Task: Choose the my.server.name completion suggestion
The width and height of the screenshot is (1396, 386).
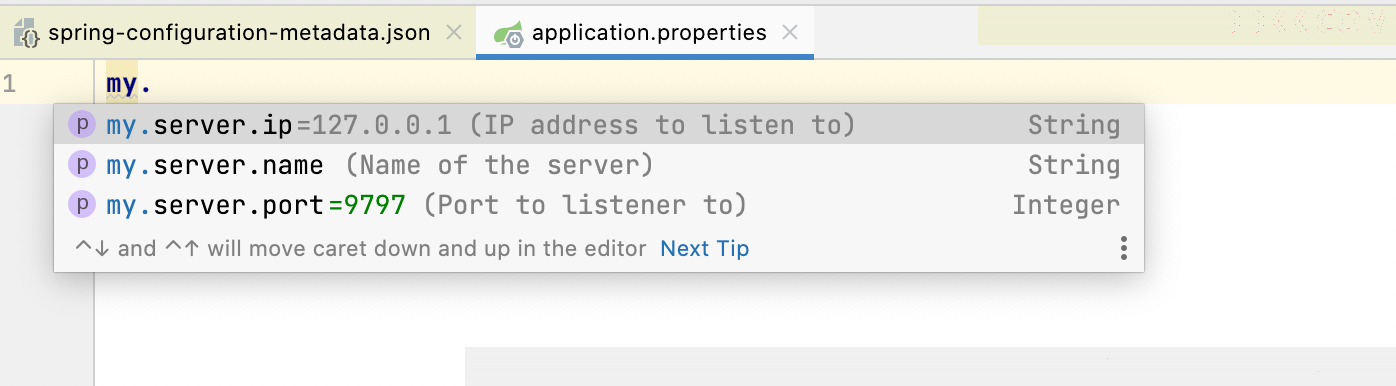Action: coord(598,165)
